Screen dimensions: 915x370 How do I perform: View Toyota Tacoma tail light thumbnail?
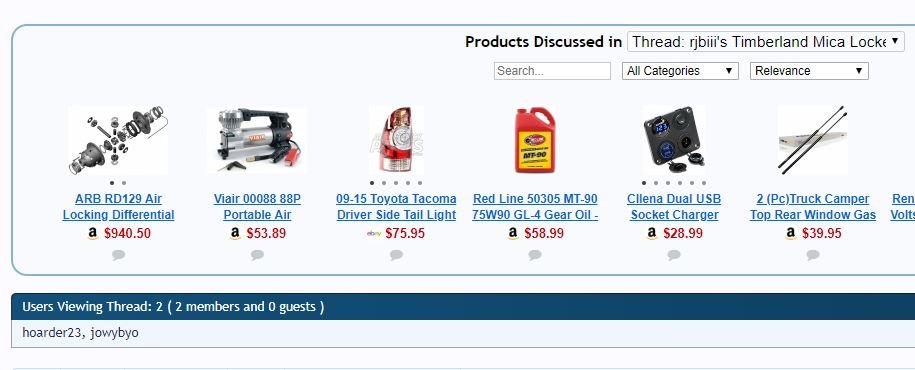pyautogui.click(x=396, y=139)
